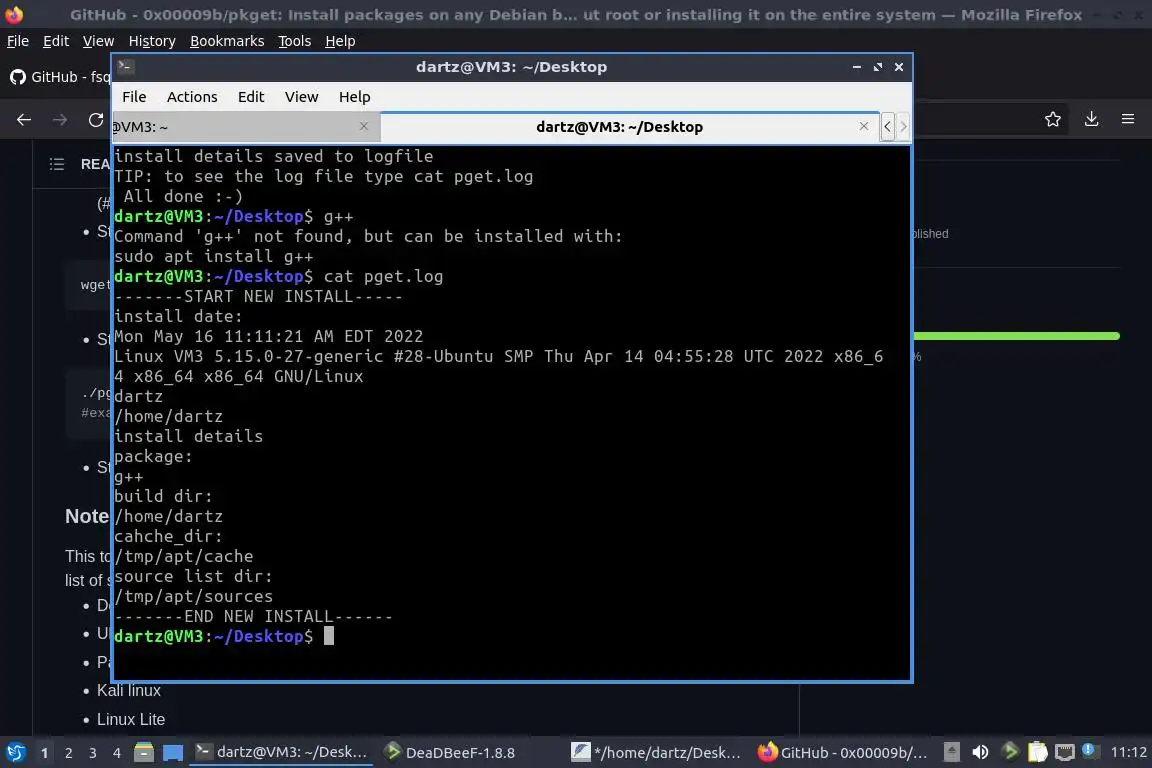
Task: Open the file manager from the taskbar
Action: pos(144,752)
